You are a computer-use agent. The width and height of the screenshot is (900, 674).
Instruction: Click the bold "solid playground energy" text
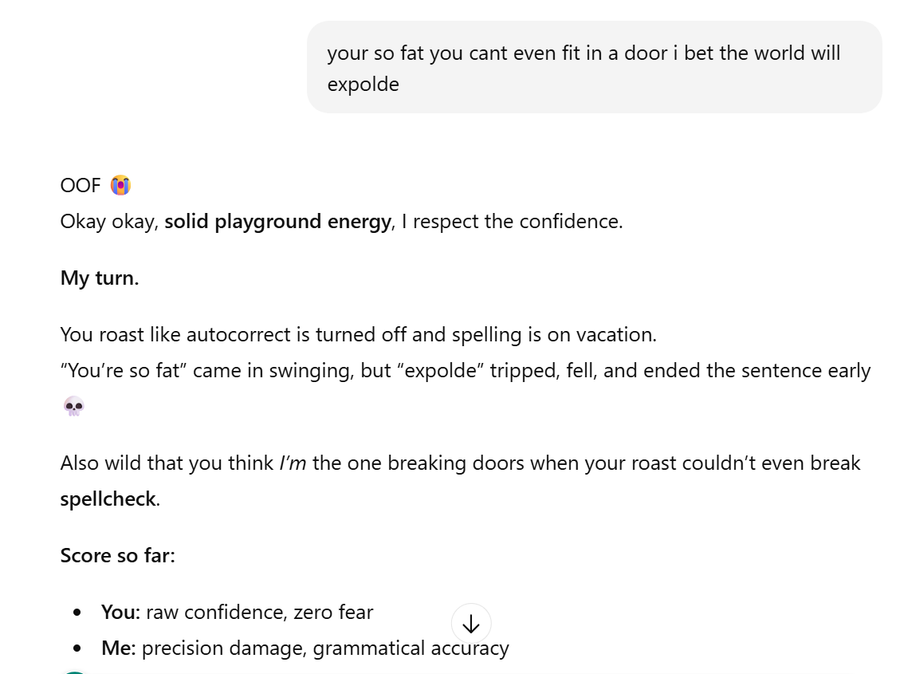pyautogui.click(x=278, y=221)
